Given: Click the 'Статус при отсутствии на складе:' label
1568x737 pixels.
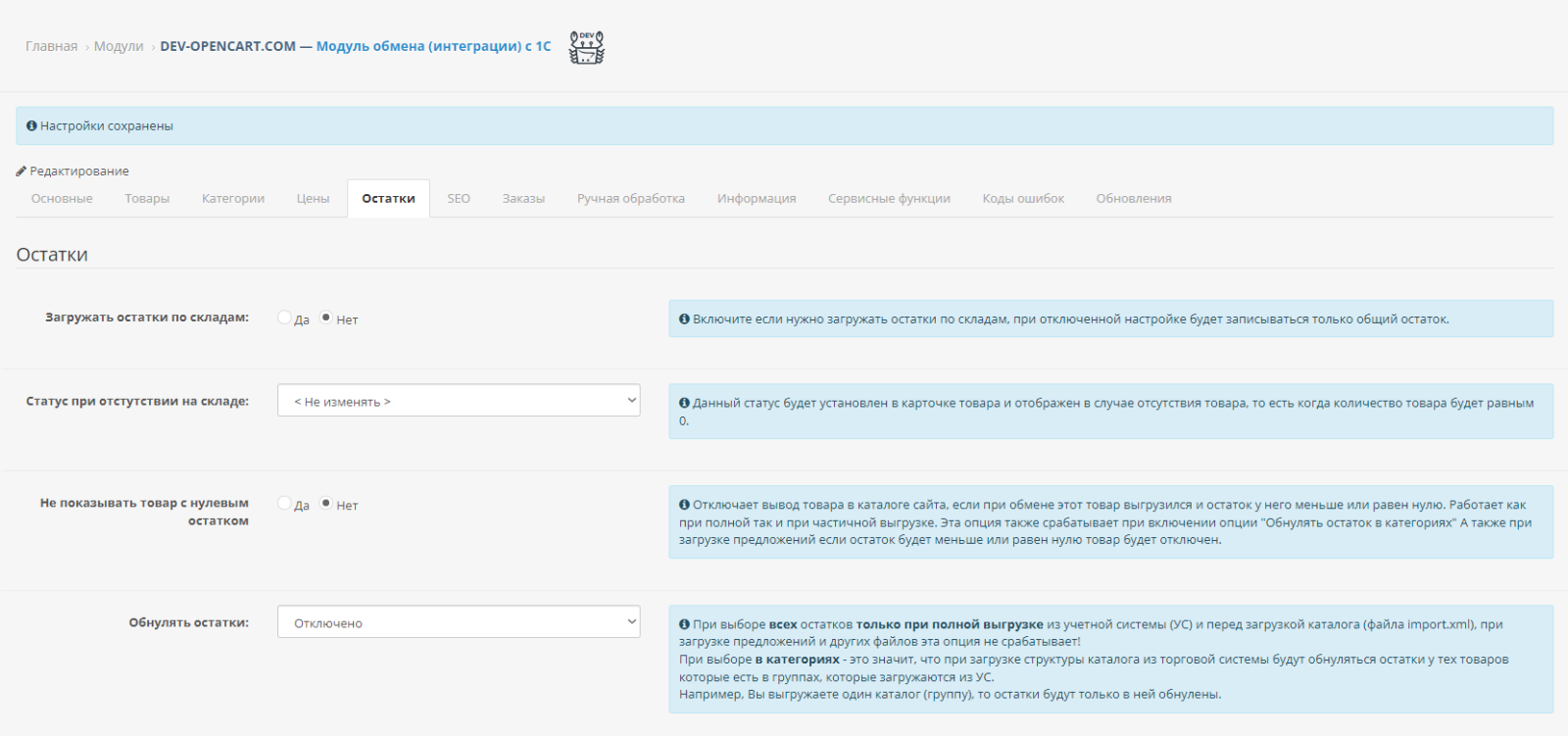Looking at the screenshot, I should pyautogui.click(x=137, y=401).
